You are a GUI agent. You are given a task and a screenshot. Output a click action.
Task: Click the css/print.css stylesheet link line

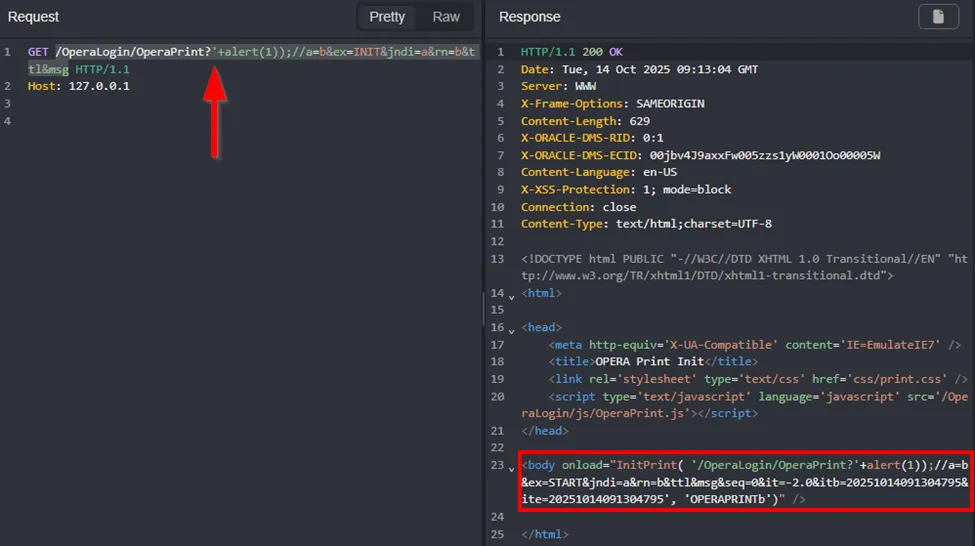(757, 379)
